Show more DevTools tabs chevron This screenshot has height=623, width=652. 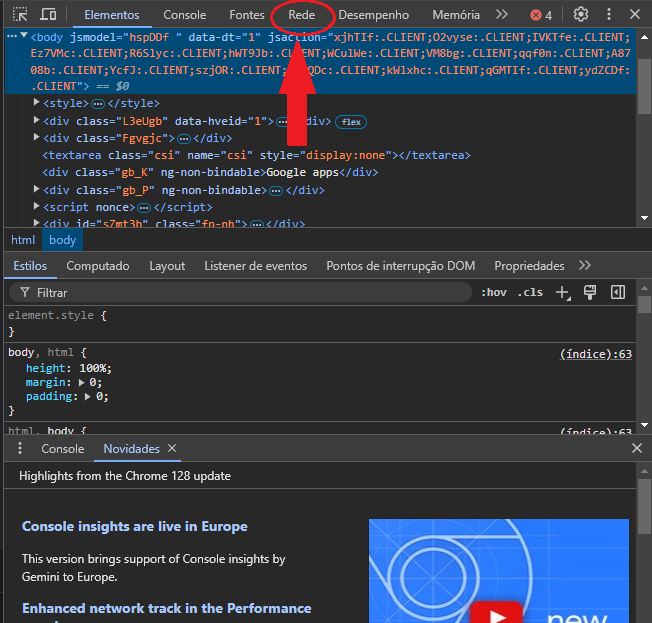pos(502,15)
